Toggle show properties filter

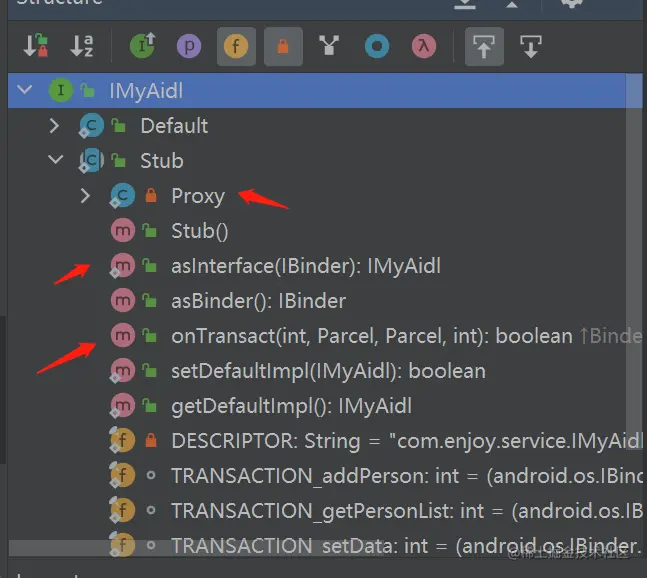tap(189, 46)
